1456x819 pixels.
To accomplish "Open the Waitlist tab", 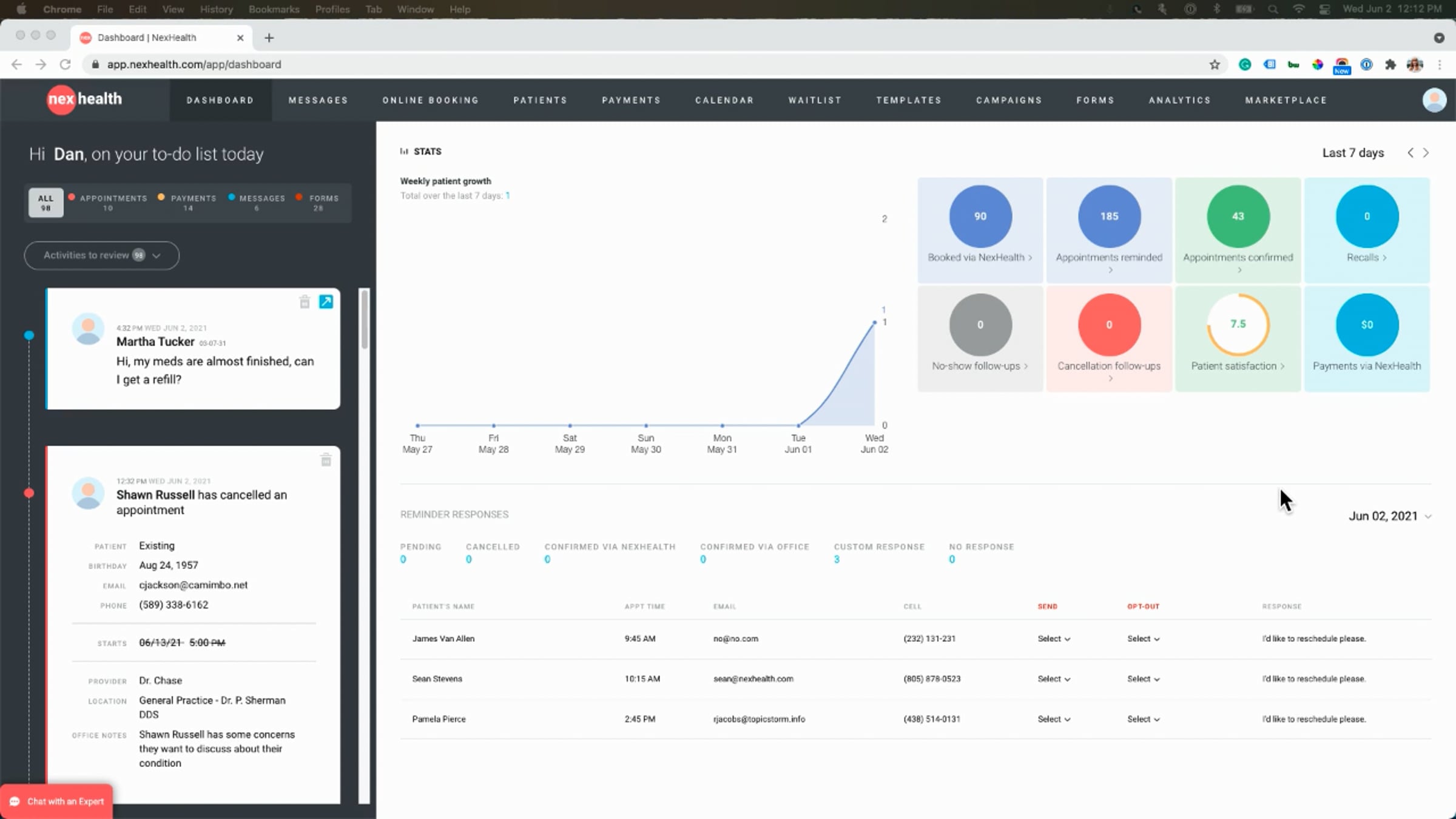I will pos(815,100).
